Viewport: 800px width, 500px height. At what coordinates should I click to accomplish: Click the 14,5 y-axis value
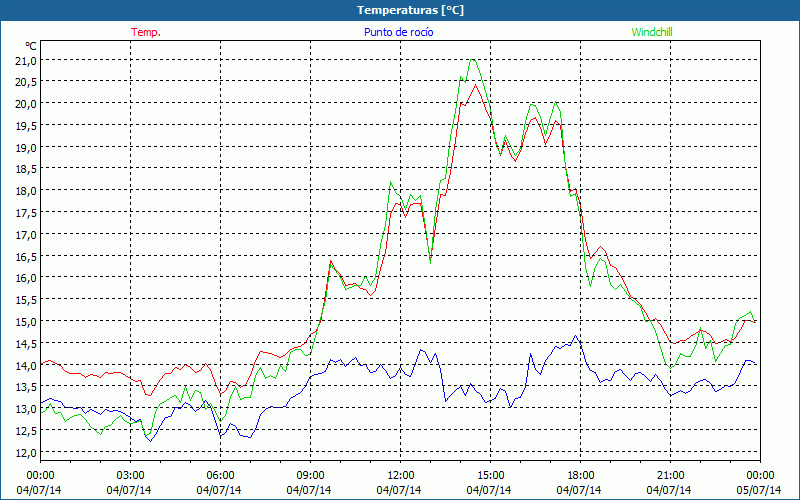click(26, 344)
